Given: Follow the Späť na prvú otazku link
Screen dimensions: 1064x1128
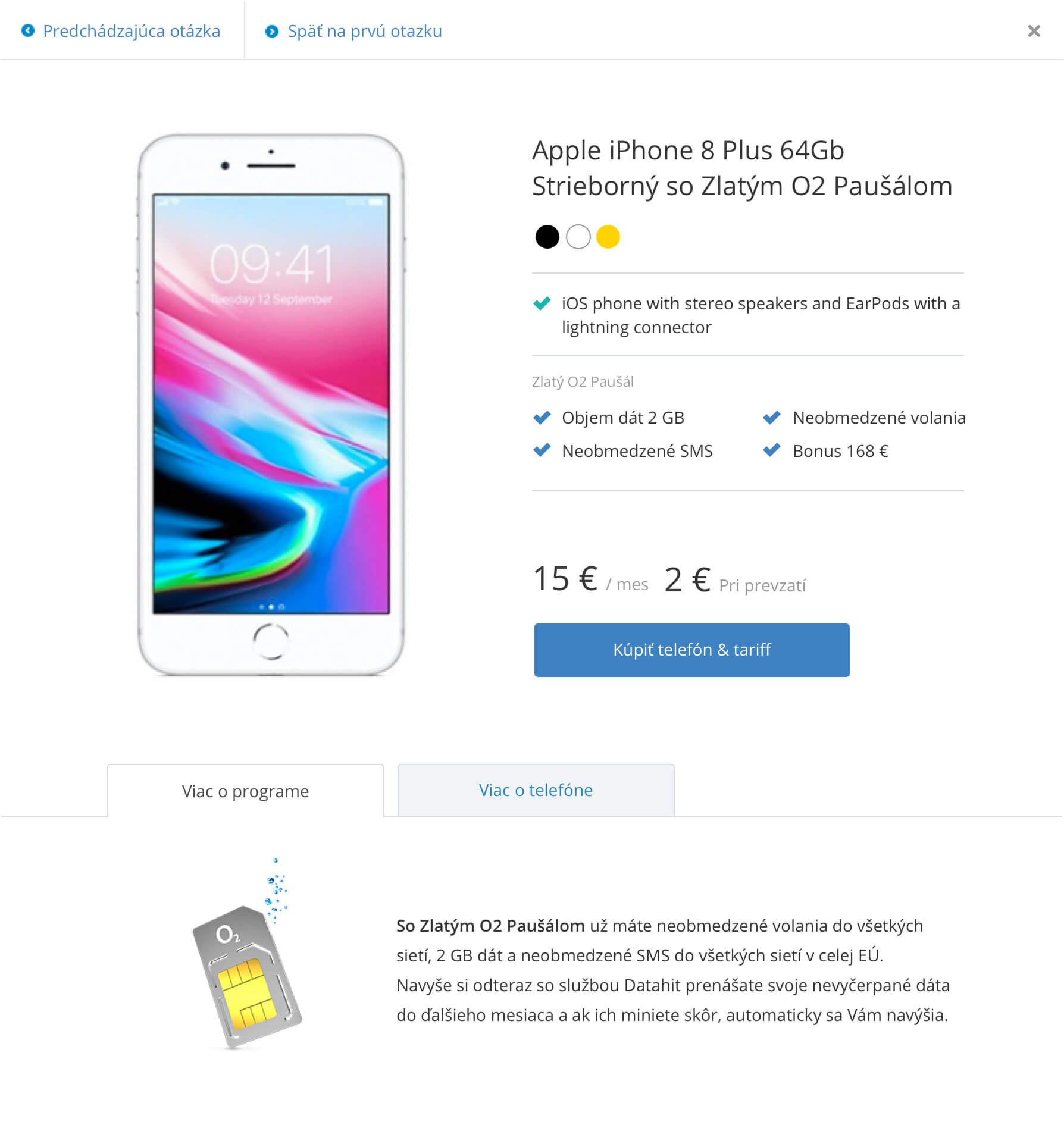Looking at the screenshot, I should (x=365, y=31).
